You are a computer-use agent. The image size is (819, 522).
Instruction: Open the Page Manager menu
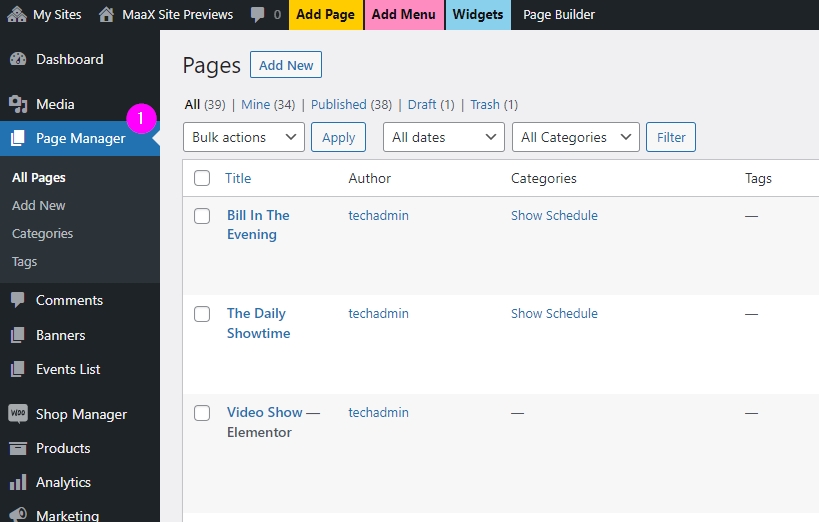point(80,138)
